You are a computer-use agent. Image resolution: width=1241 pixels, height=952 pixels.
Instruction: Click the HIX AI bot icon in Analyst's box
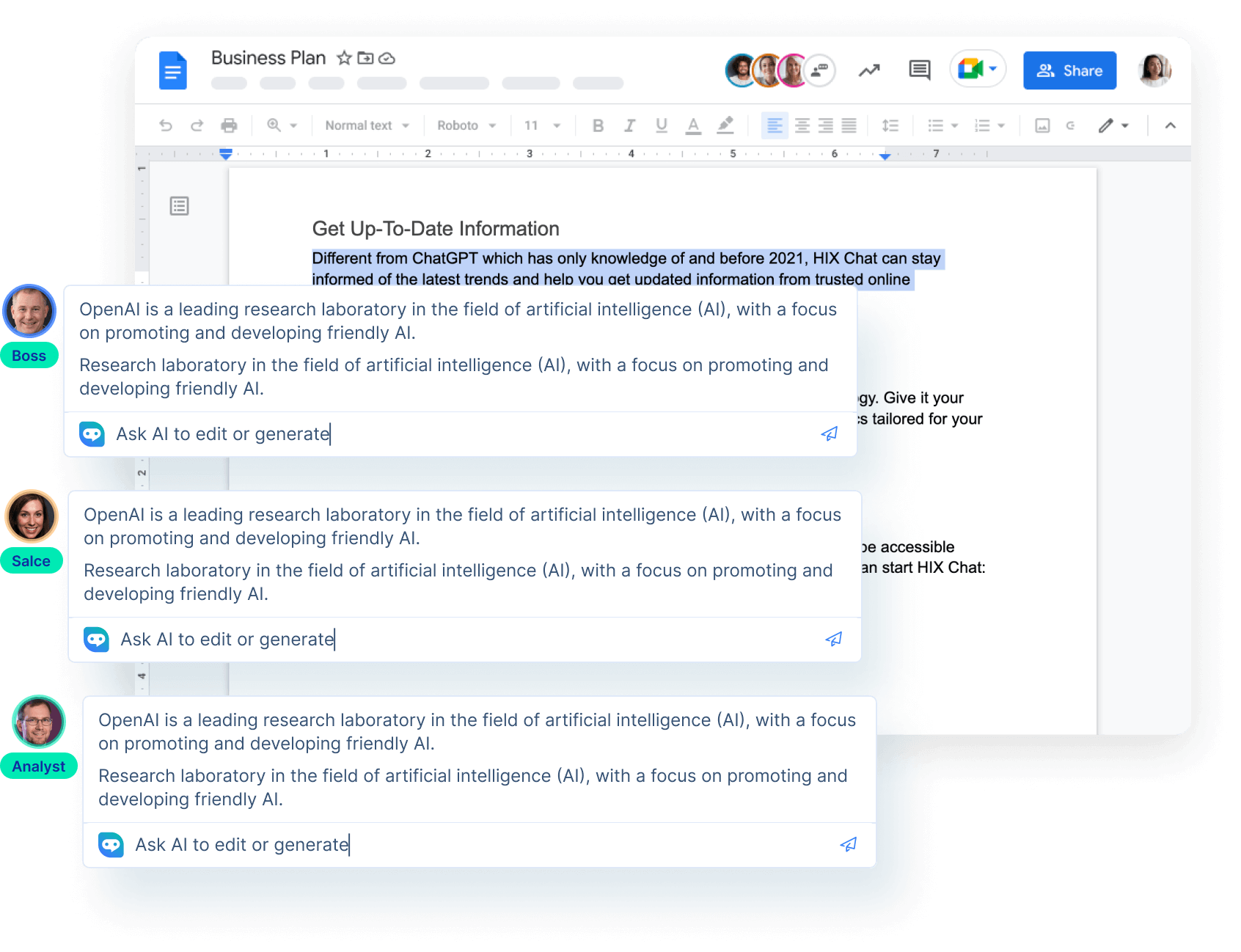(x=111, y=844)
